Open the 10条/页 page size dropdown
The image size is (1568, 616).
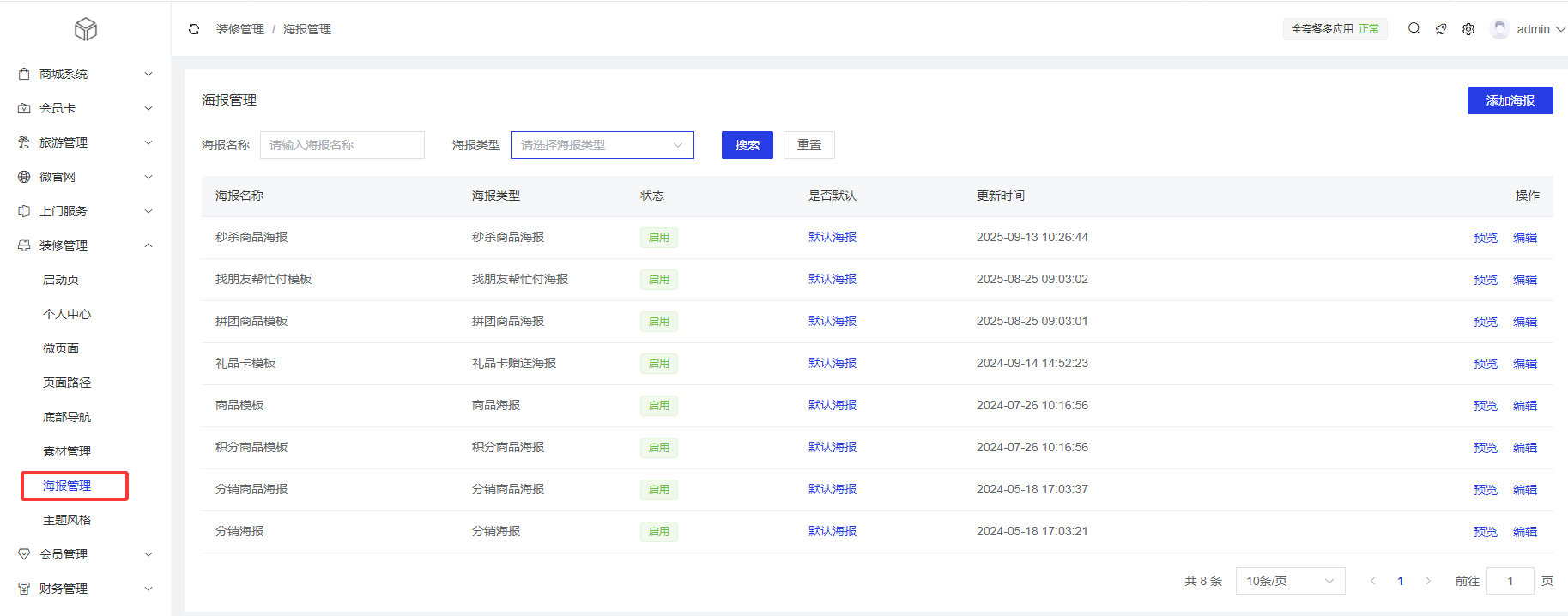coord(1289,581)
